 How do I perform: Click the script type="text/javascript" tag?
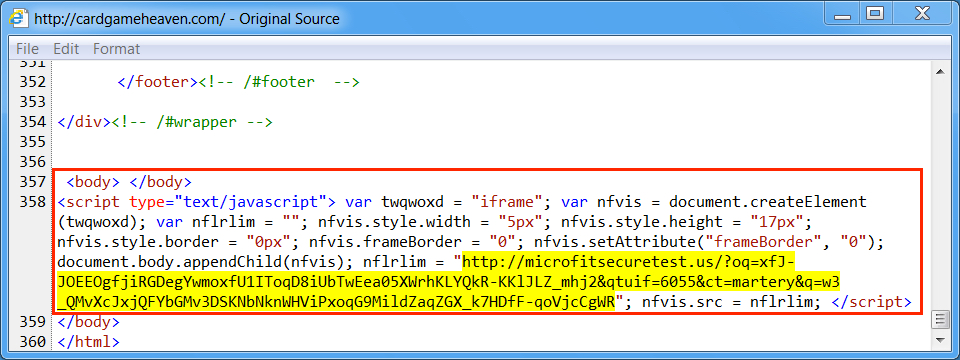coord(197,201)
